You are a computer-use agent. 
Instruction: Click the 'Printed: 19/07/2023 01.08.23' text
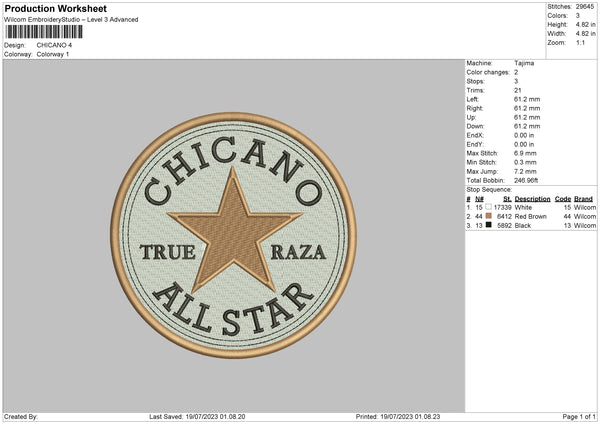tap(398, 416)
